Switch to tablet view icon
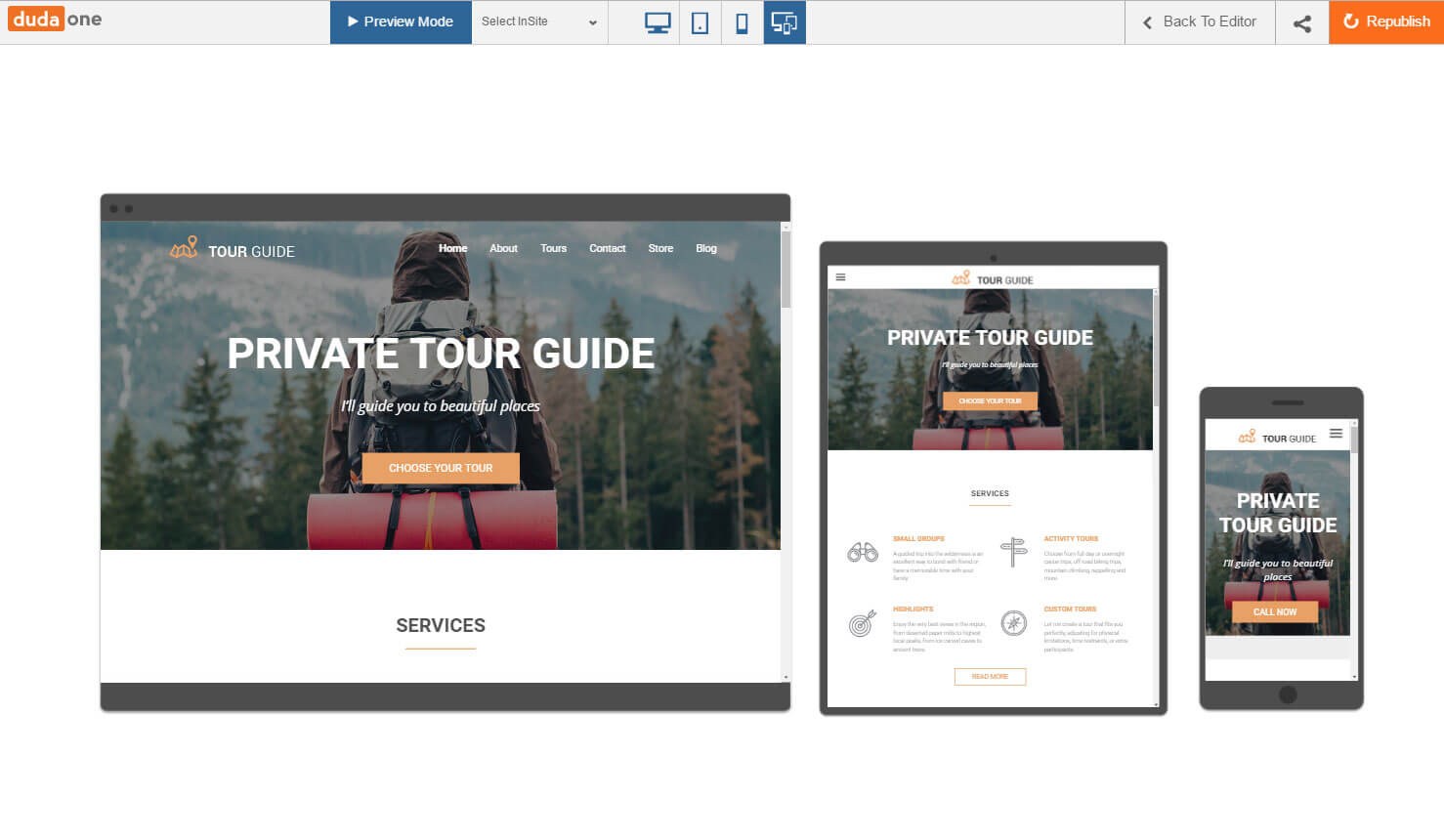 (701, 22)
